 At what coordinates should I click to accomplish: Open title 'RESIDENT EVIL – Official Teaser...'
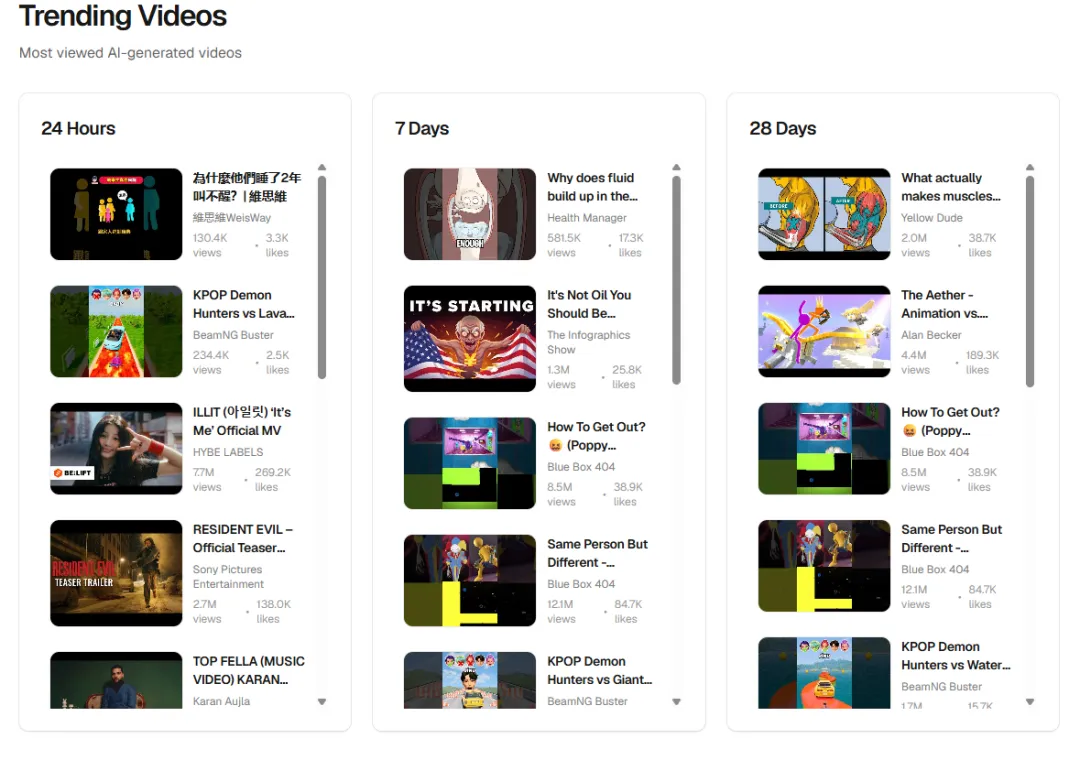click(242, 538)
